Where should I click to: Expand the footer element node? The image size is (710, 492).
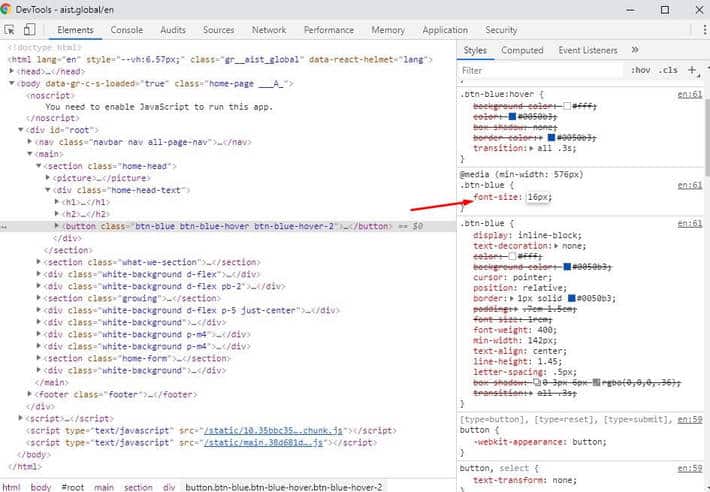(30, 394)
